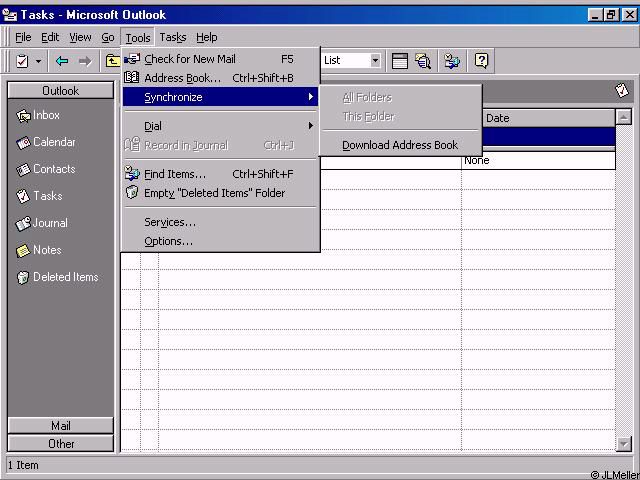Image resolution: width=640 pixels, height=480 pixels.
Task: Click the New Task toolbar icon
Action: (22, 61)
